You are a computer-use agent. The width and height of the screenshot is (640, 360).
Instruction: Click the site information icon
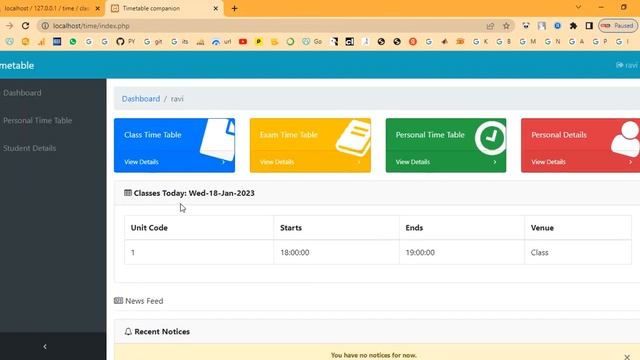pos(45,26)
